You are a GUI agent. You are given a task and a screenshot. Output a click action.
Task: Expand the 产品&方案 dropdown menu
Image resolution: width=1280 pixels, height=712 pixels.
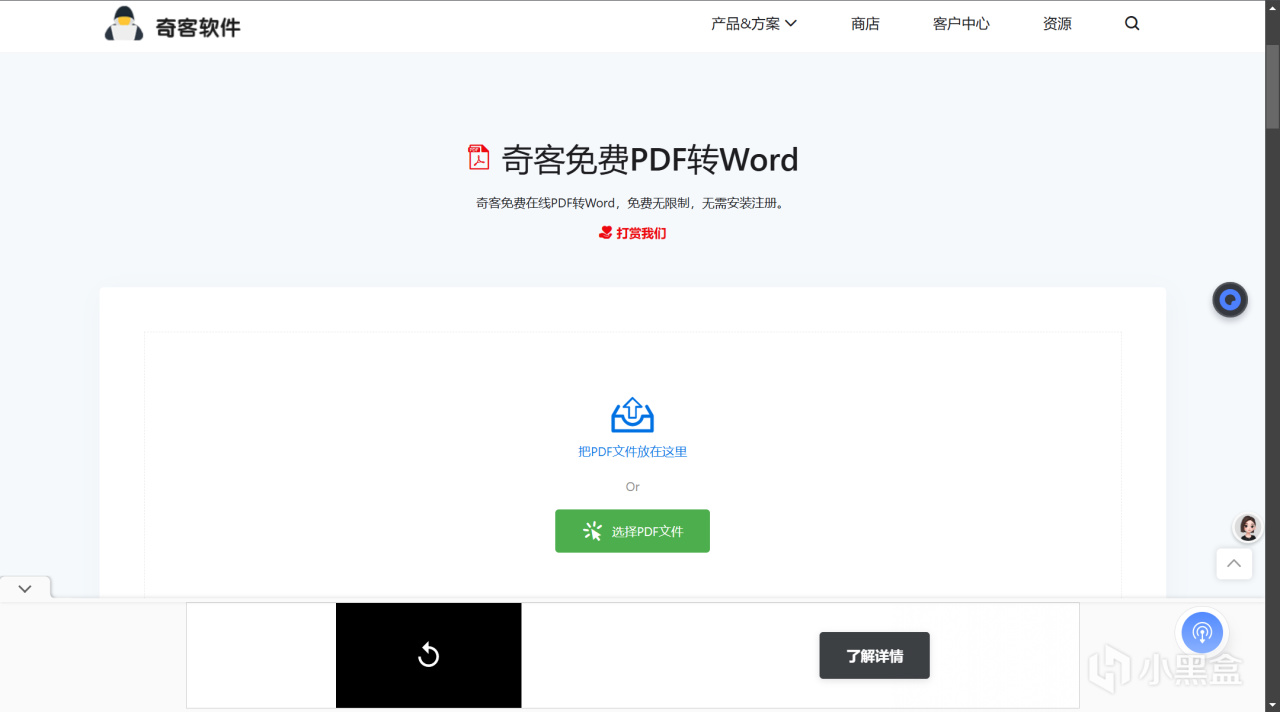tap(754, 23)
